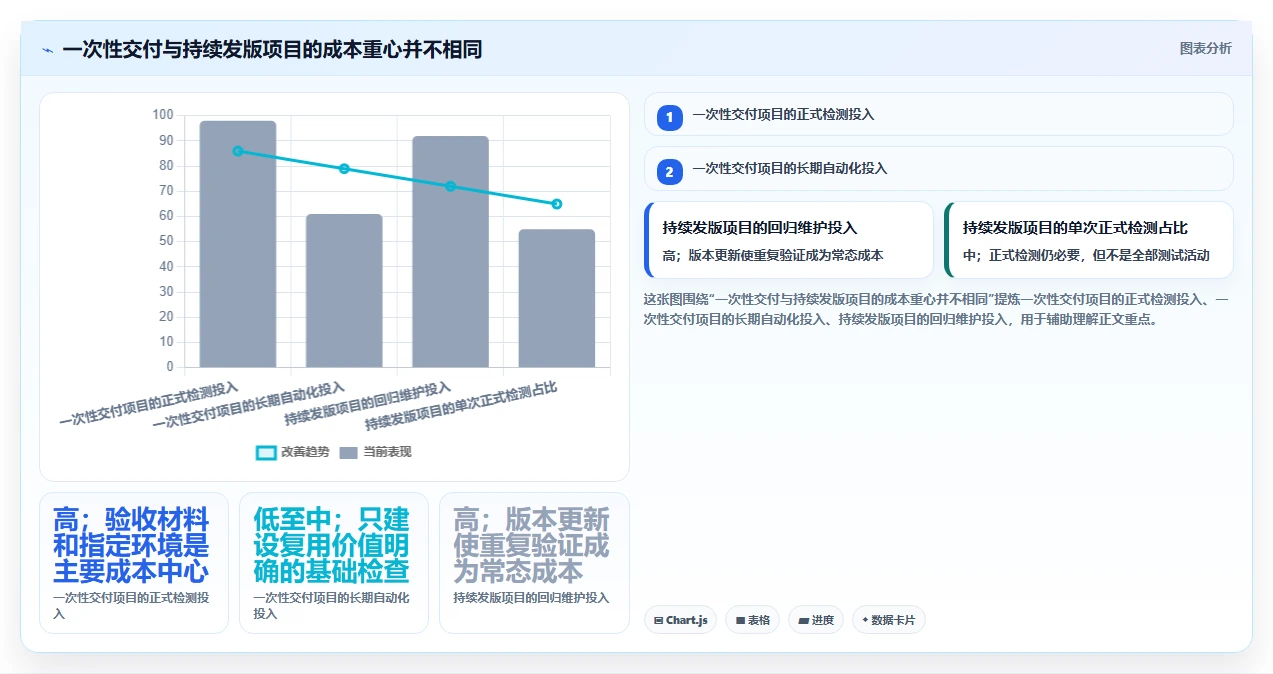The width and height of the screenshot is (1273, 674).
Task: Click the y-axis label 0
Action: [x=169, y=367]
